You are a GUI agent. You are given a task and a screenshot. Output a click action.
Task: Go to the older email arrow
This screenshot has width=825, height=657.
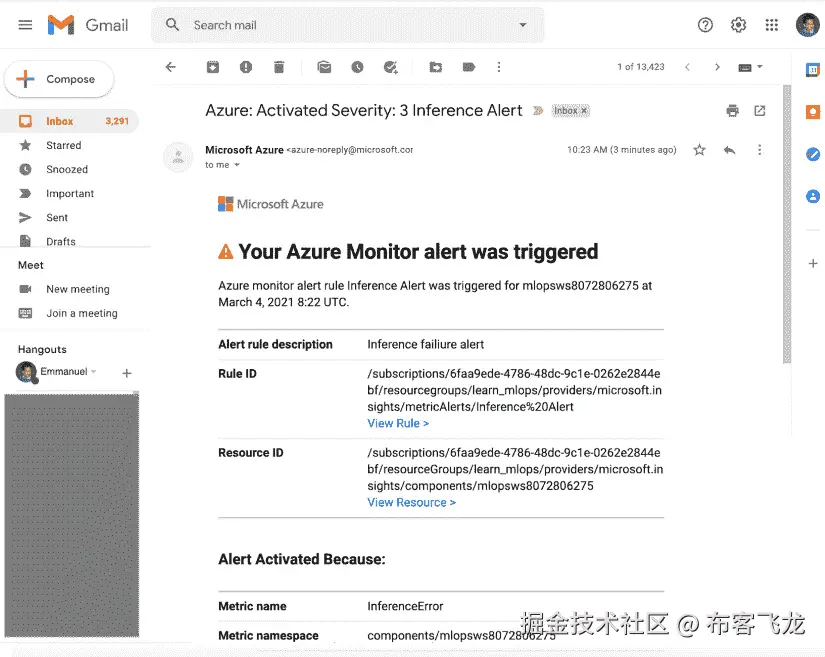click(x=717, y=67)
